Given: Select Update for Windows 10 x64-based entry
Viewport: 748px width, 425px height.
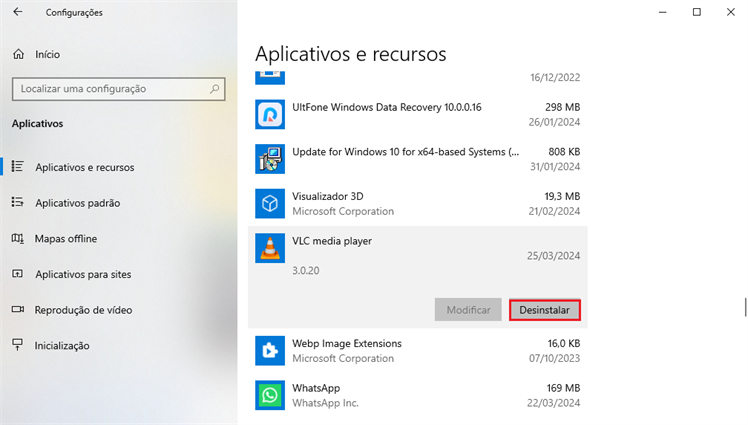Looking at the screenshot, I should 405,152.
